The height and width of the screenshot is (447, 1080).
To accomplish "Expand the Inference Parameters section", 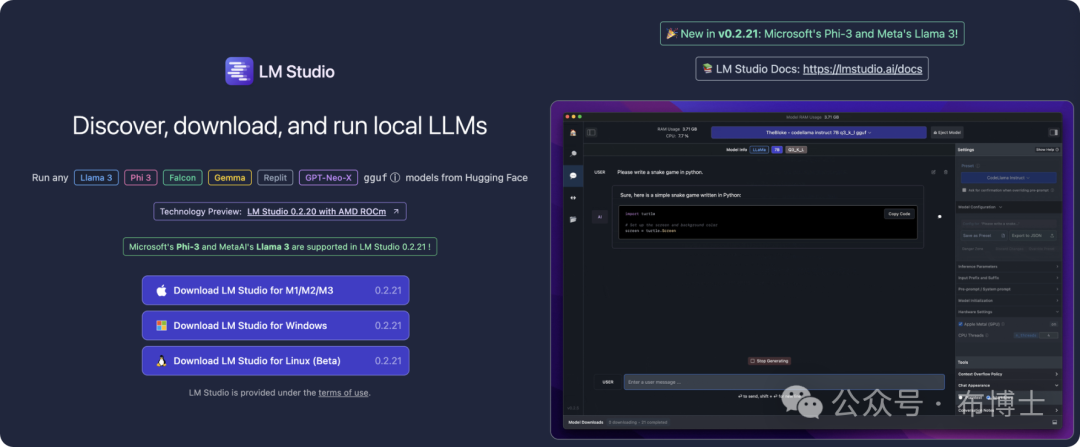I will pyautogui.click(x=1007, y=267).
